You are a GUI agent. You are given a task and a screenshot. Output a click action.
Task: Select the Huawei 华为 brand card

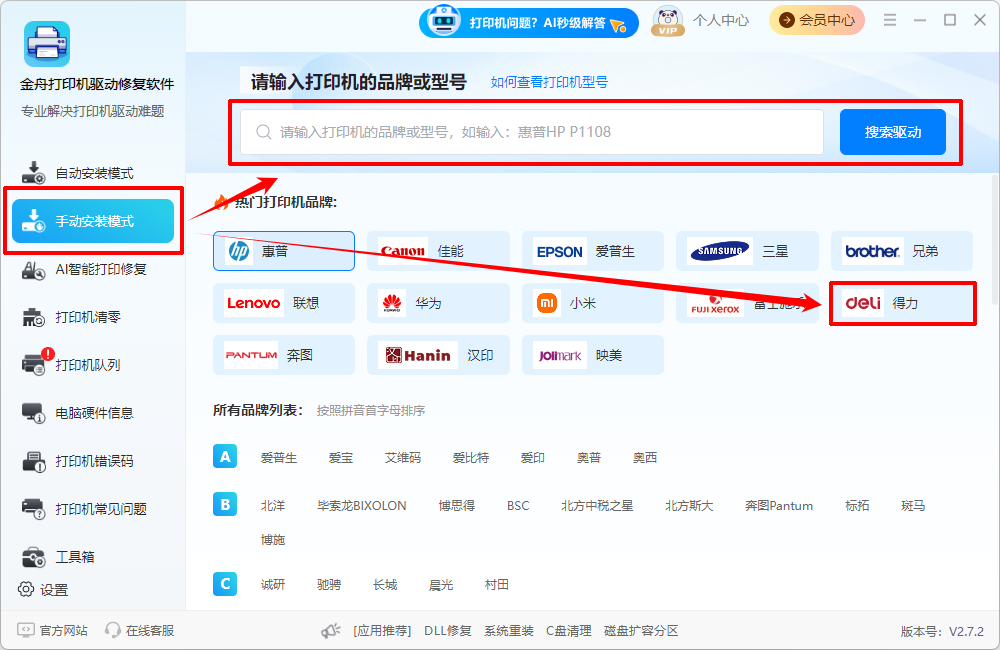pyautogui.click(x=438, y=303)
